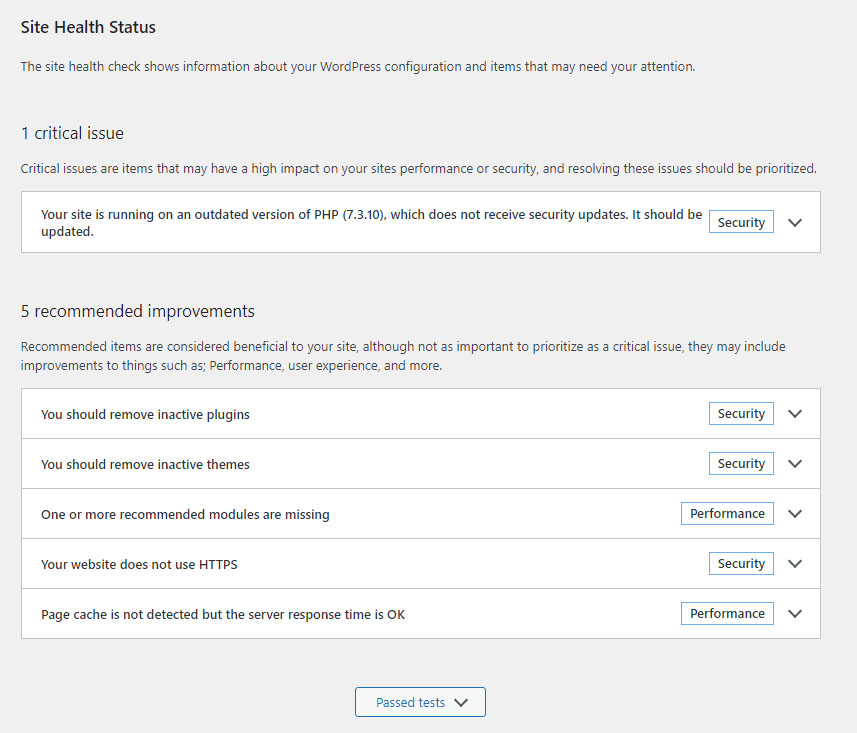Click the chevron inside Passed tests button
The image size is (857, 733).
(x=461, y=703)
